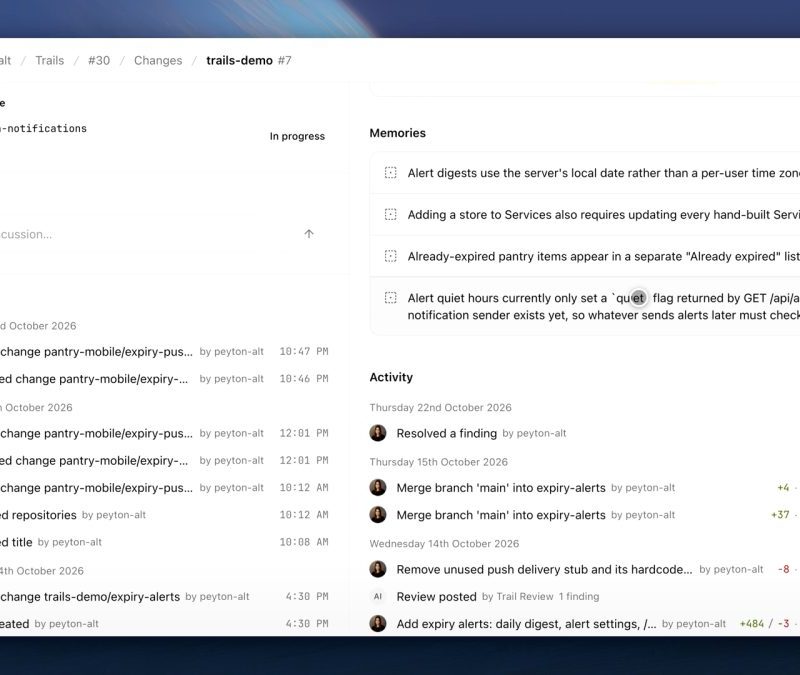Screen dimensions: 800x675
Task: Click the send arrow in discussion box
Action: pyautogui.click(x=309, y=234)
